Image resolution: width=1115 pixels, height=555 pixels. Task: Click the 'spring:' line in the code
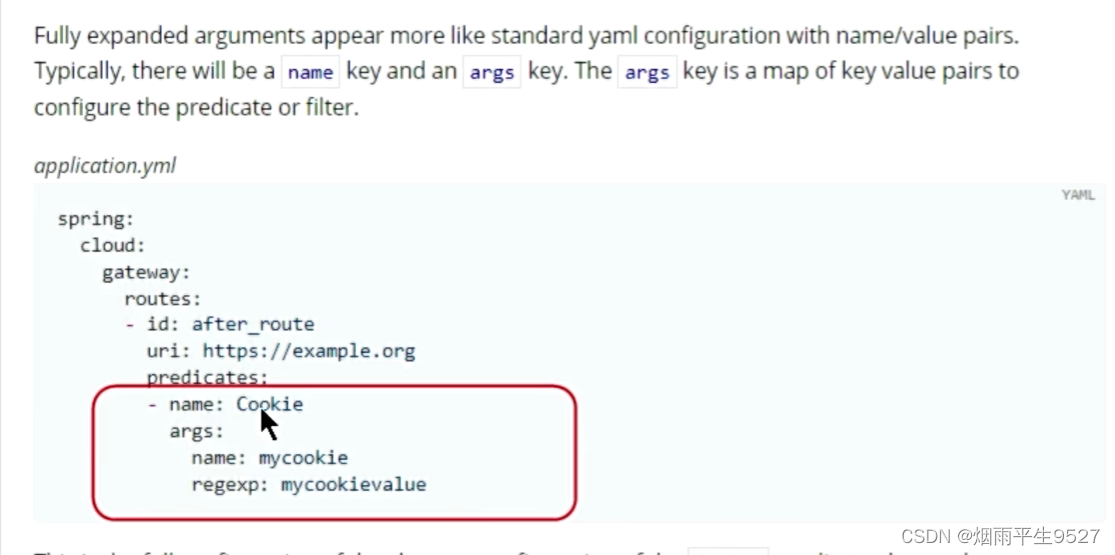(x=95, y=219)
